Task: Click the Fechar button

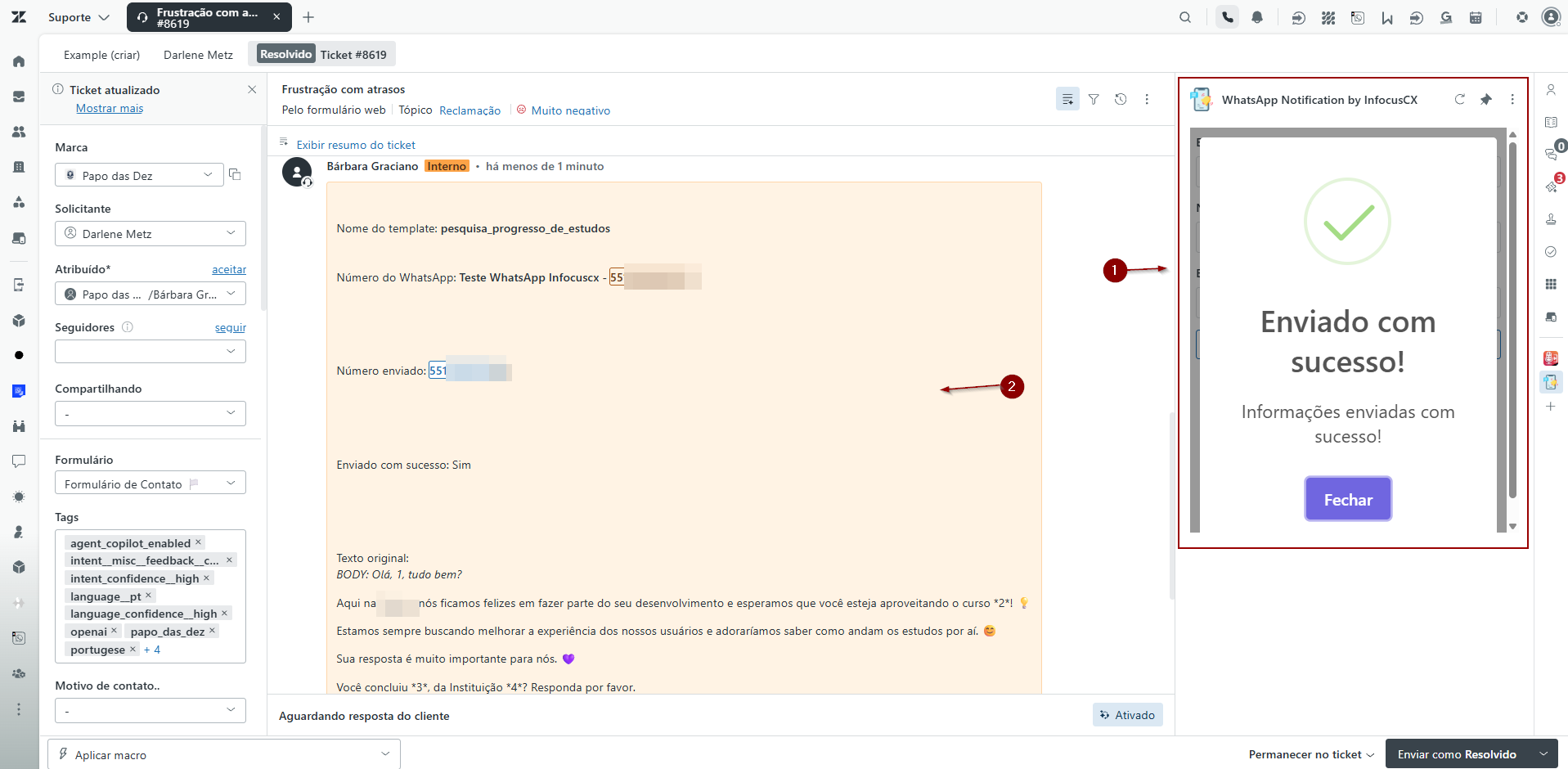Action: pyautogui.click(x=1348, y=499)
